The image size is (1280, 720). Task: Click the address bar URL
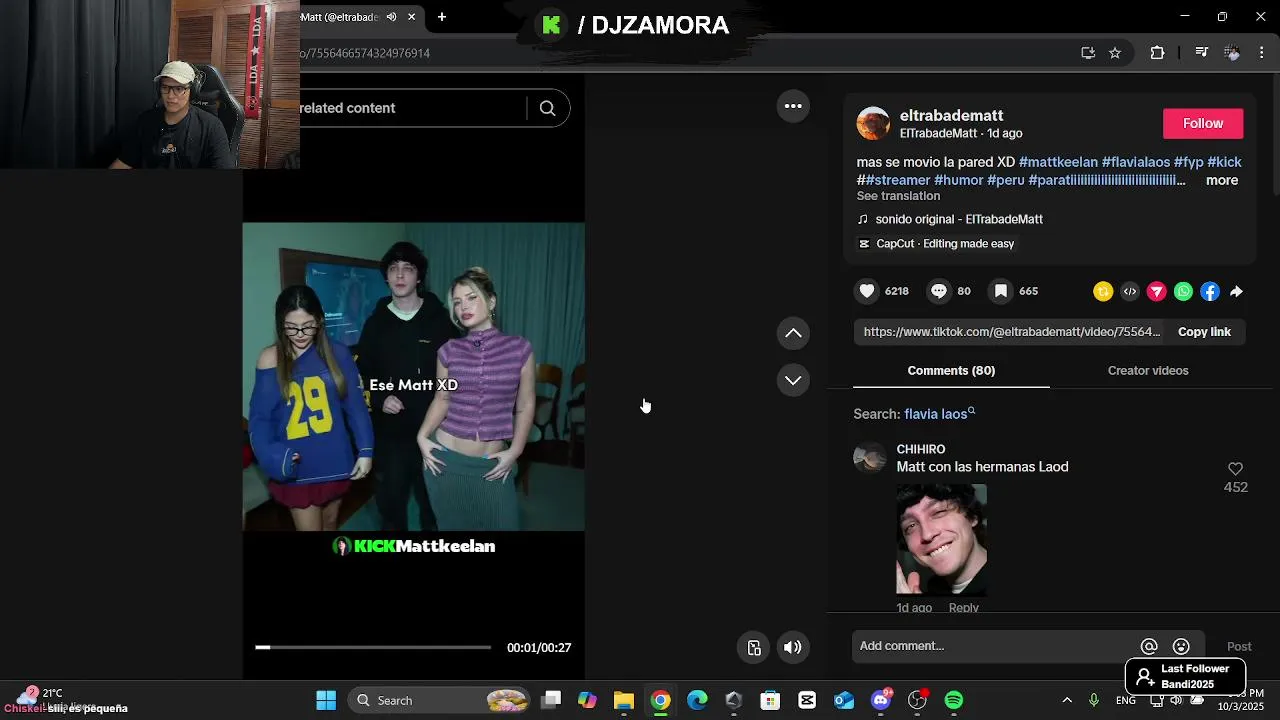[x=365, y=53]
